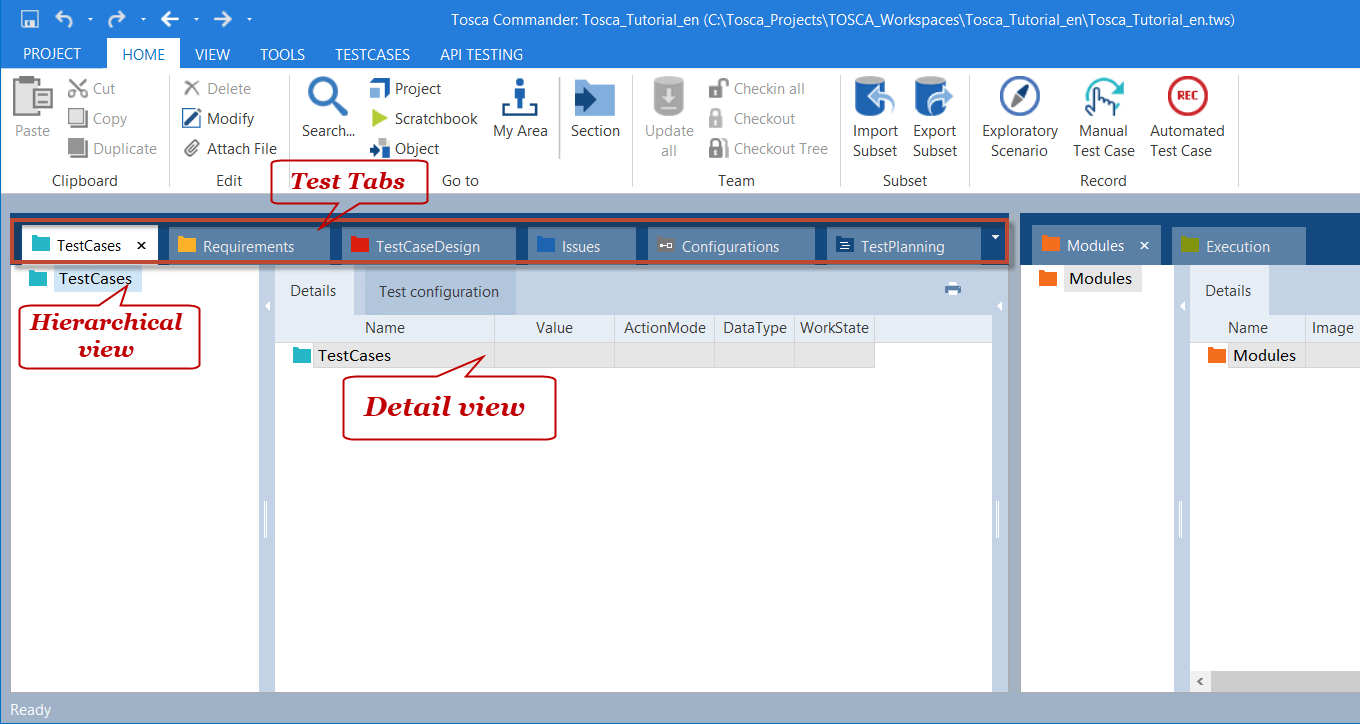
Task: Go to Object
Action: click(404, 148)
